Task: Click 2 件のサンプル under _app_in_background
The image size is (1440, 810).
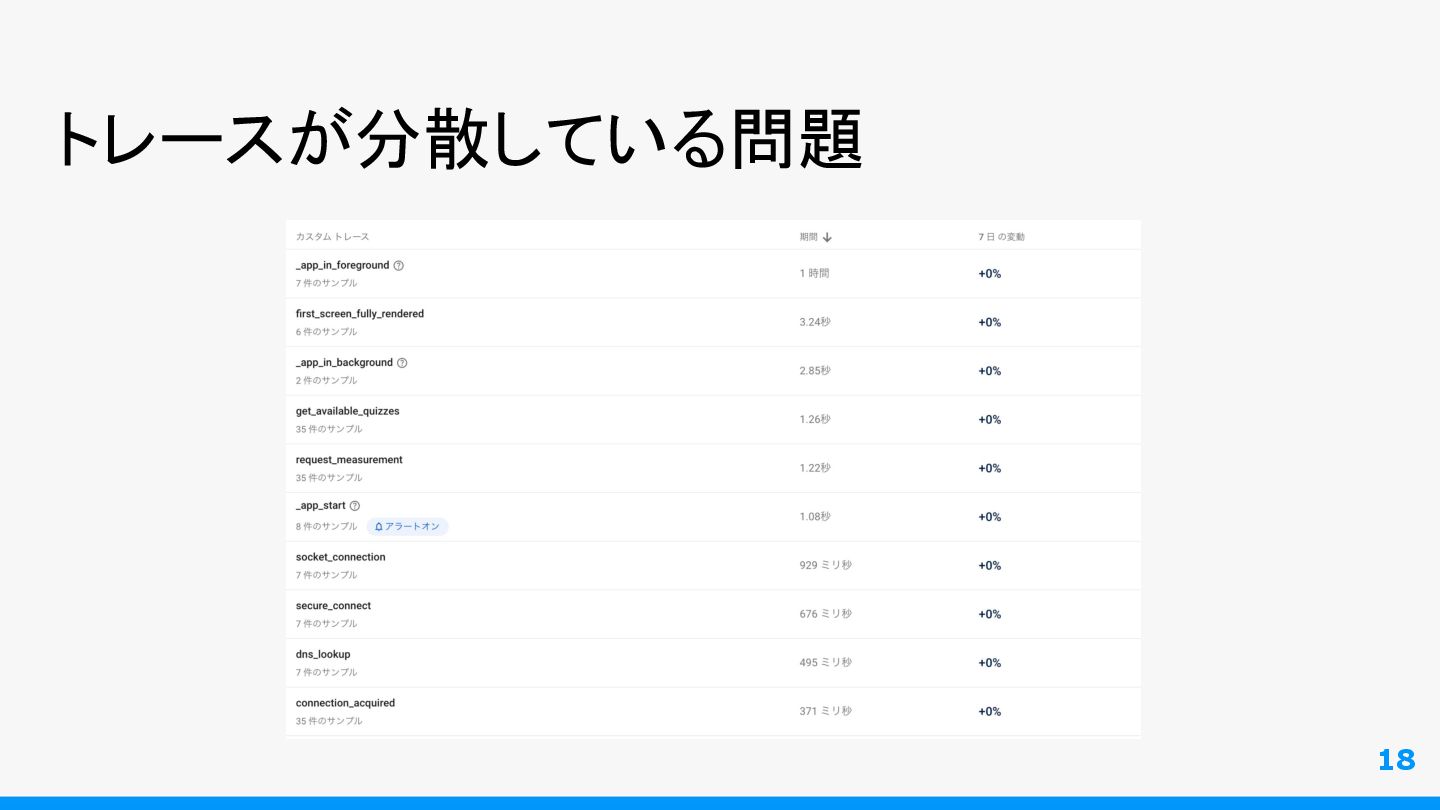Action: coord(326,380)
